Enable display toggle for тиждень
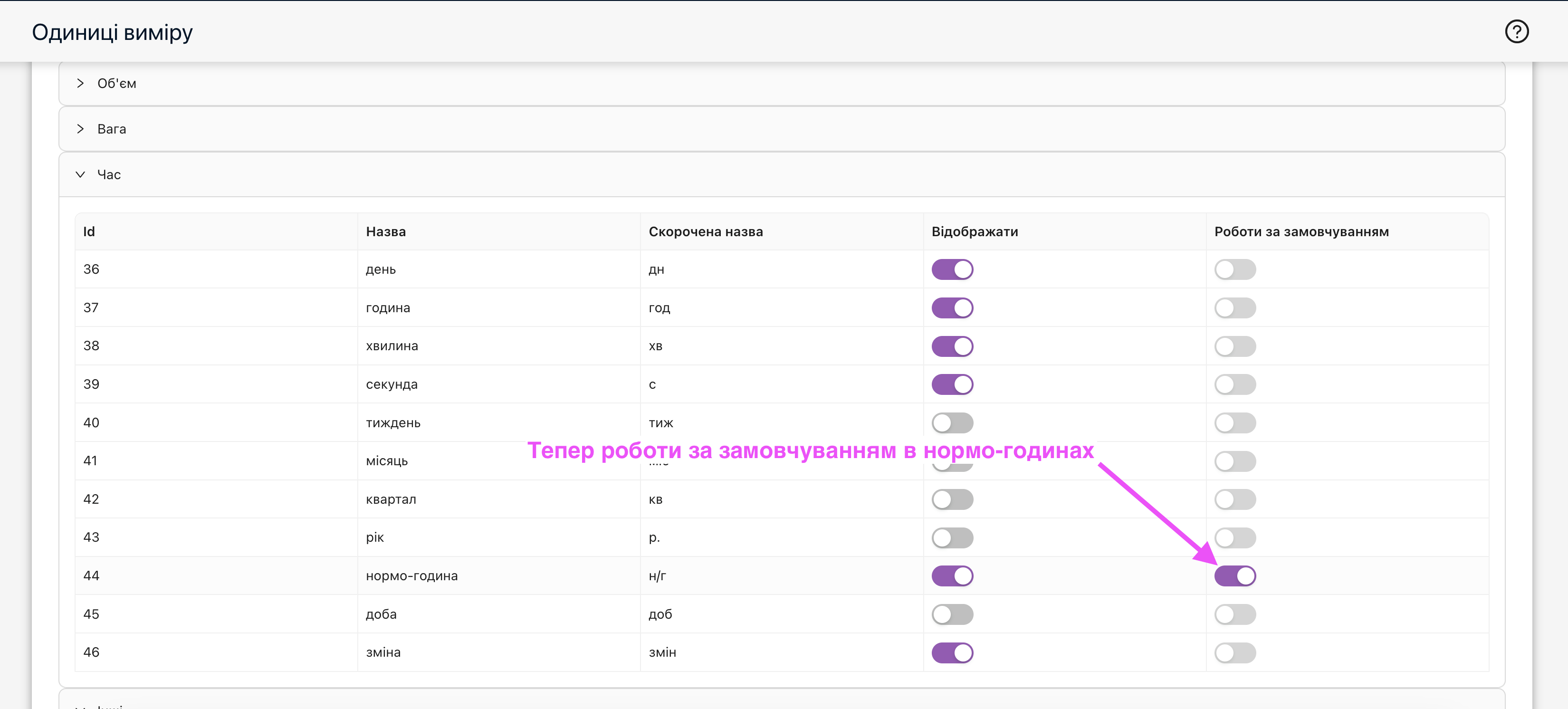This screenshot has height=709, width=1568. pyautogui.click(x=952, y=423)
